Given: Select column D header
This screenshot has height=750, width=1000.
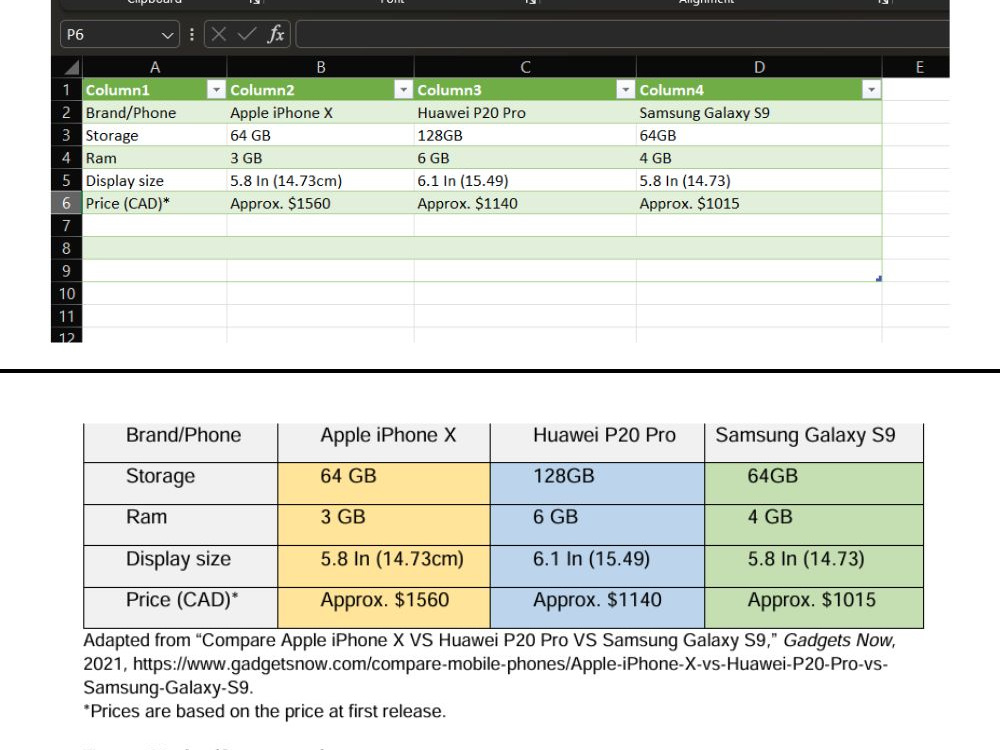Looking at the screenshot, I should pos(759,67).
